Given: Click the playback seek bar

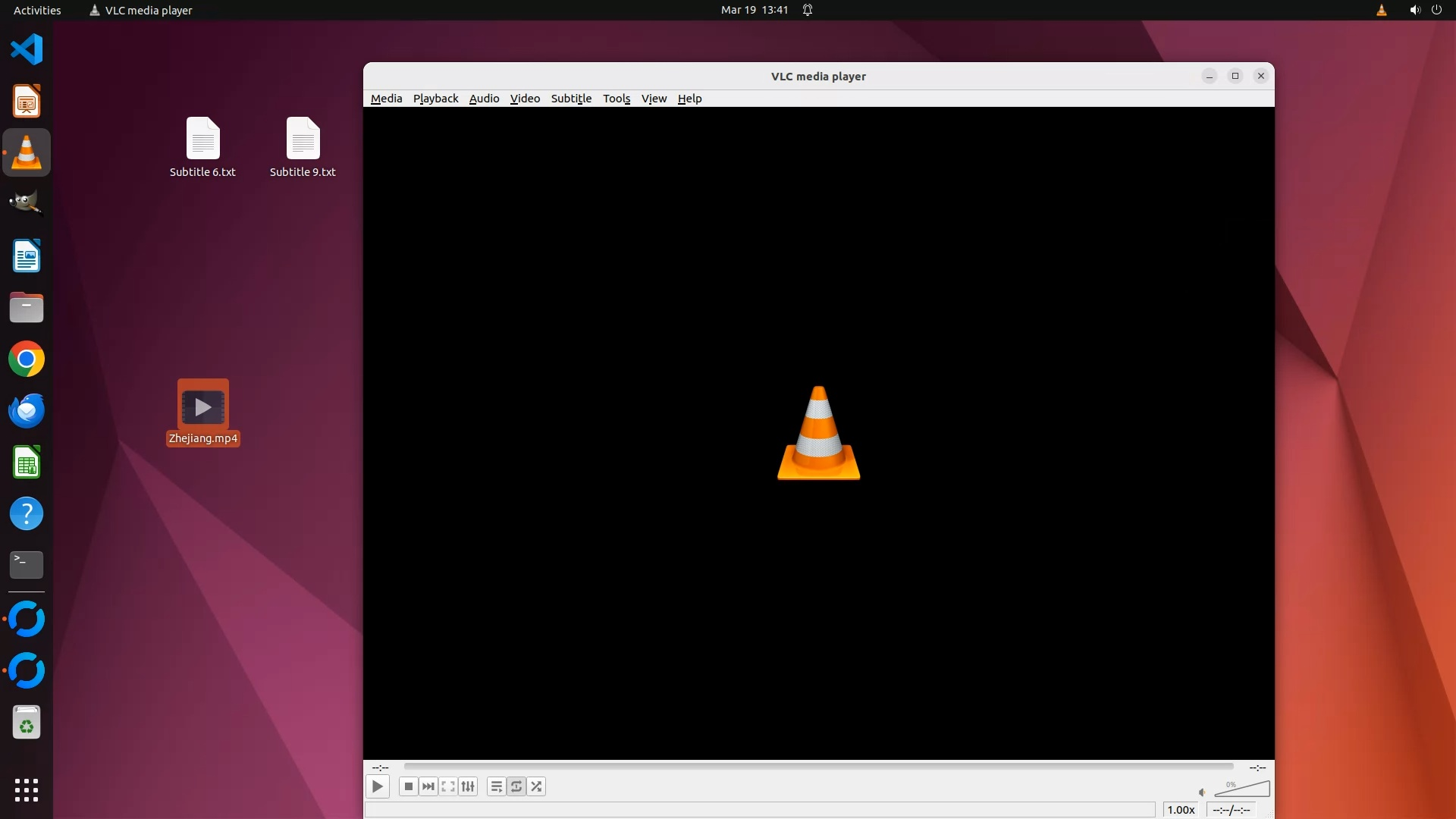Looking at the screenshot, I should click(x=819, y=767).
